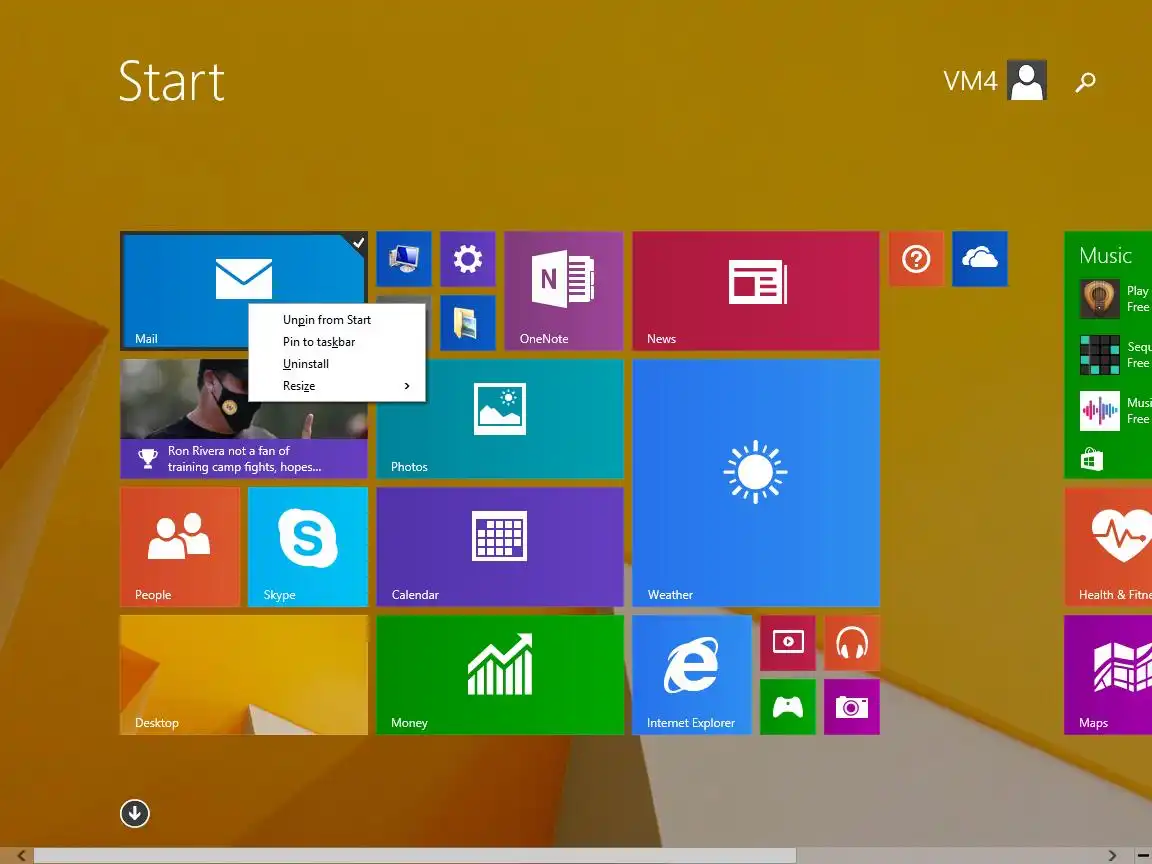Open the People tile
Viewport: 1152px width, 864px height.
tap(180, 547)
